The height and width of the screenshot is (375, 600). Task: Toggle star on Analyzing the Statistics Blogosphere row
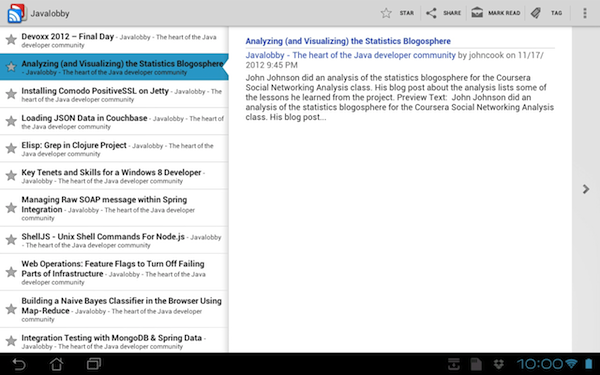11,67
